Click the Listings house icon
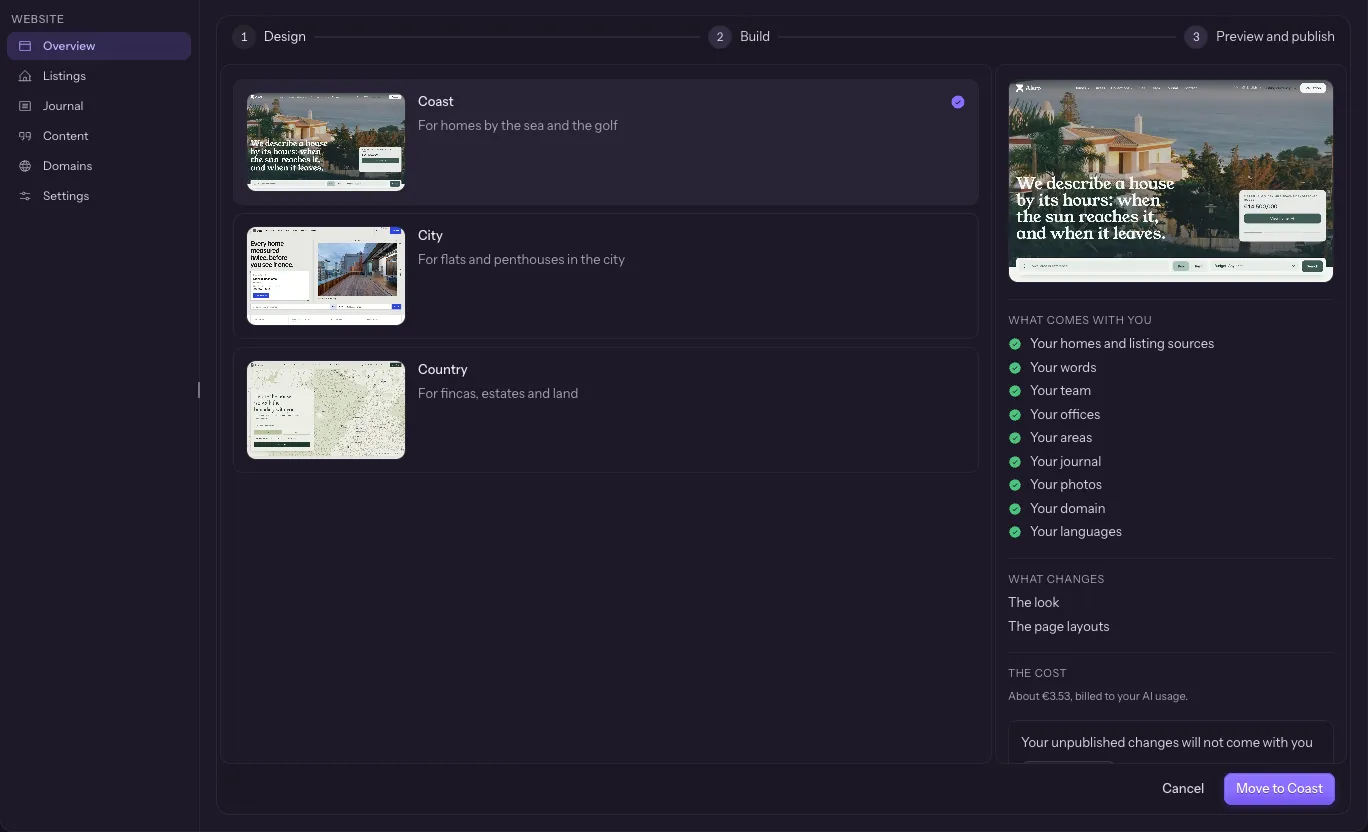This screenshot has width=1368, height=832. coord(25,76)
